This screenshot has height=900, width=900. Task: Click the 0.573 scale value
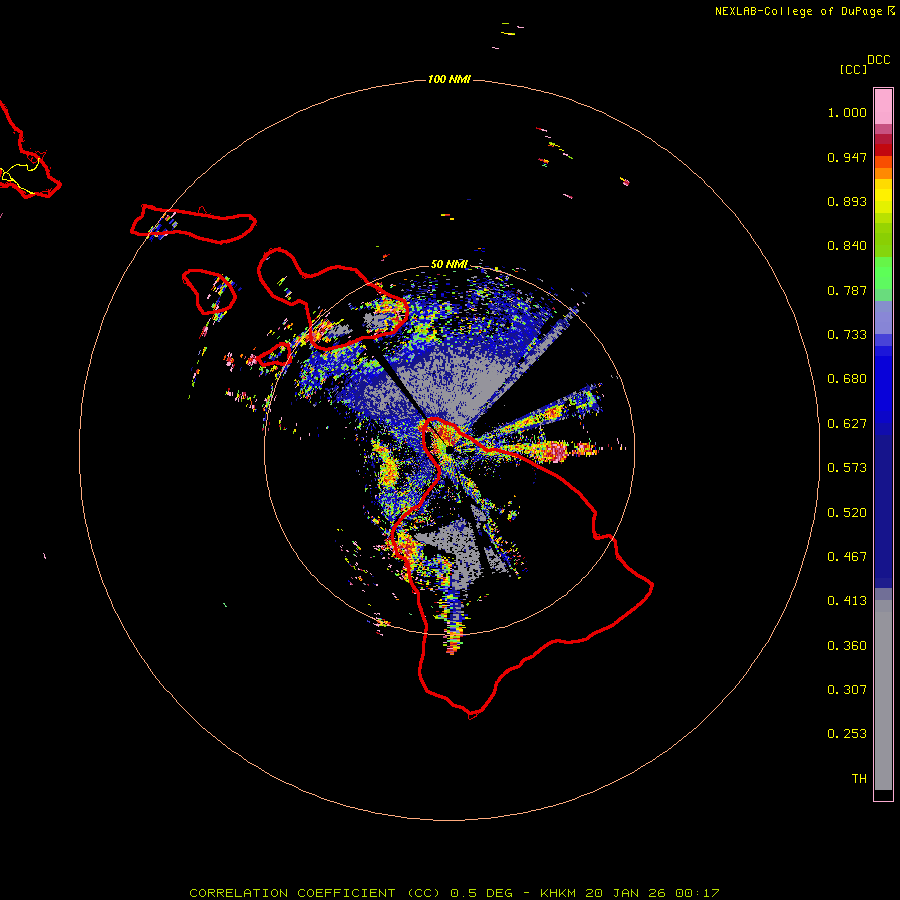click(847, 468)
